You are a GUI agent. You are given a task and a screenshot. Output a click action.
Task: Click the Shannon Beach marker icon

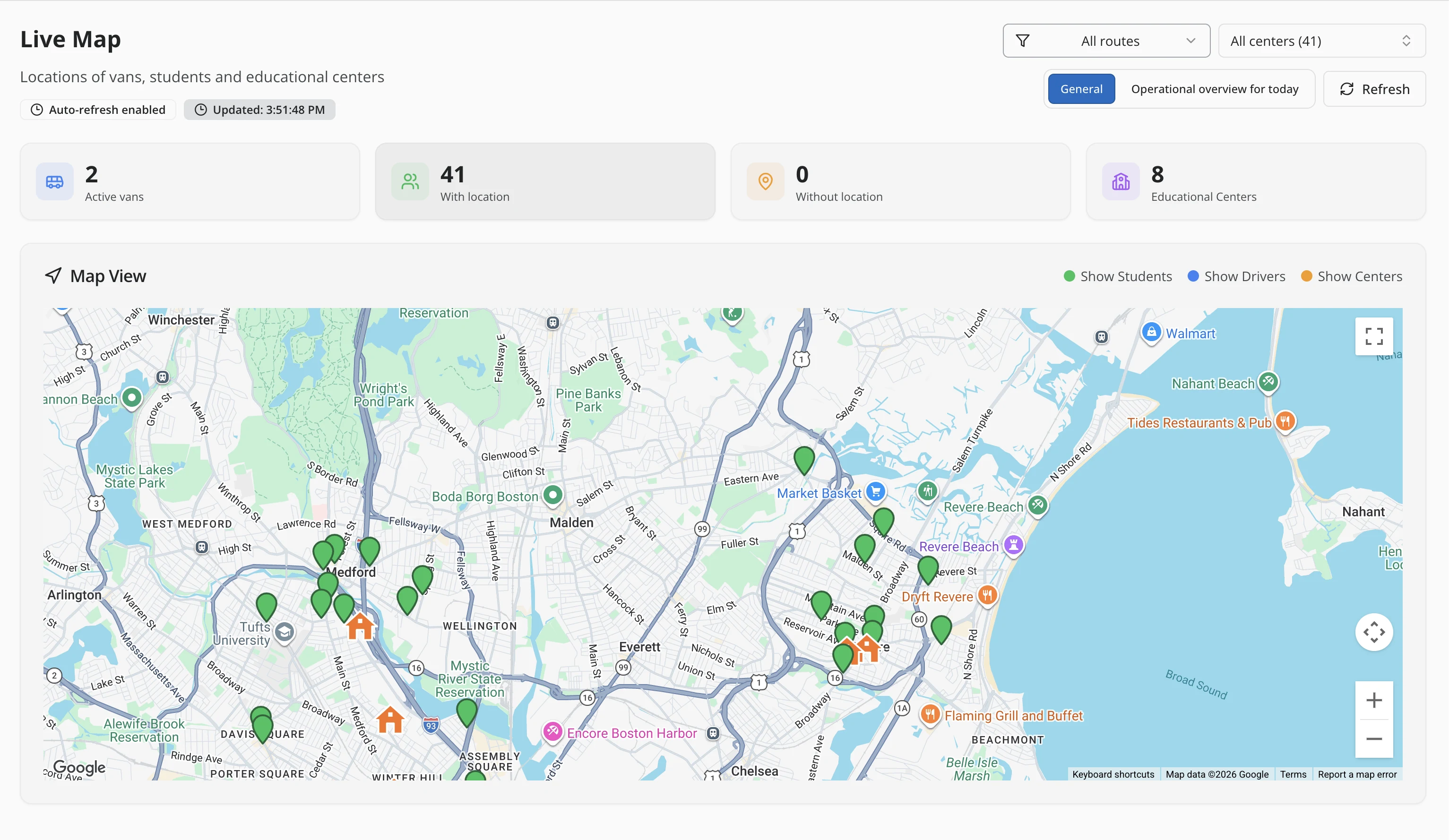tap(132, 398)
